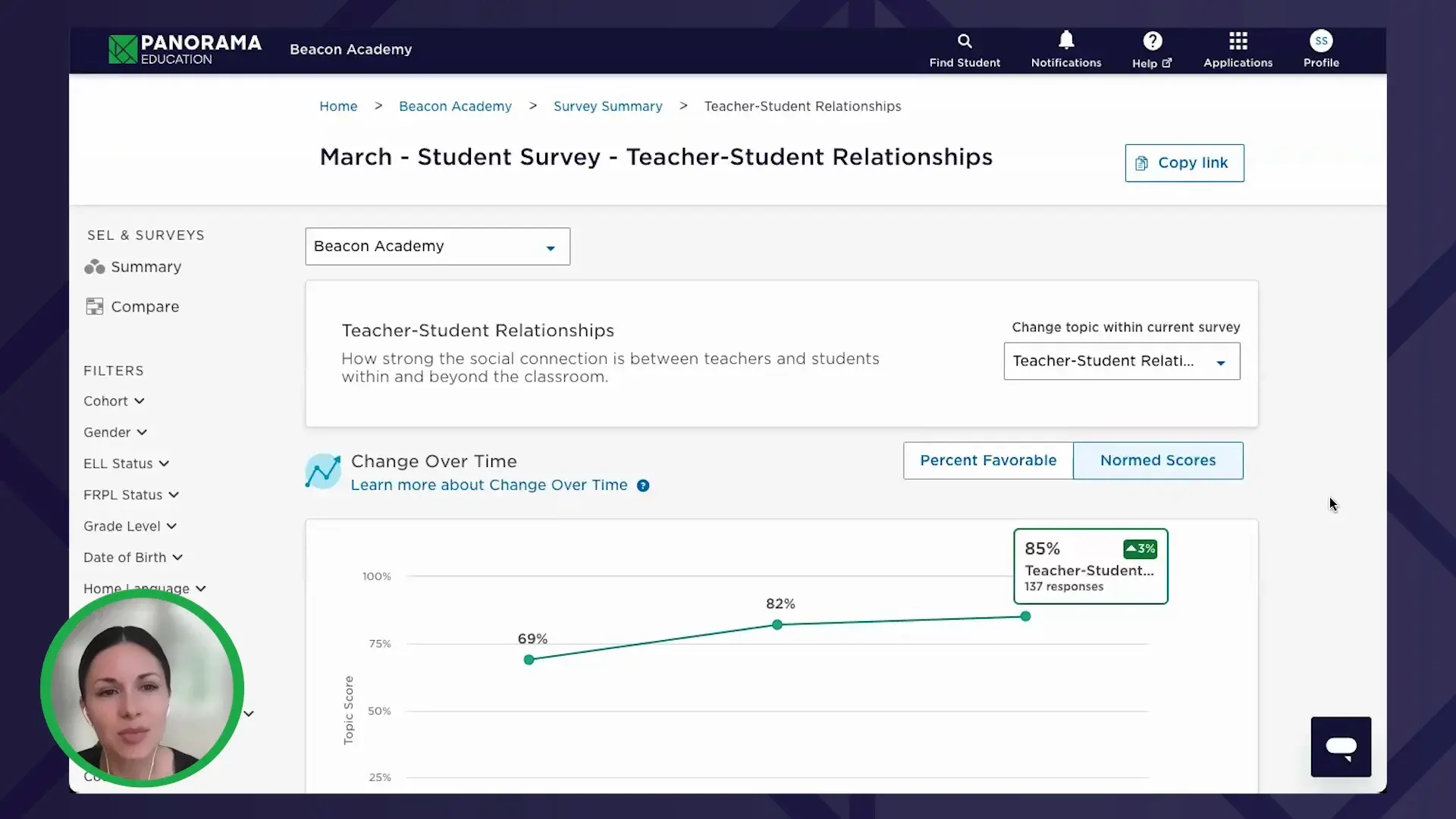Open Learn more about Change Over Time
The height and width of the screenshot is (819, 1456).
(488, 485)
